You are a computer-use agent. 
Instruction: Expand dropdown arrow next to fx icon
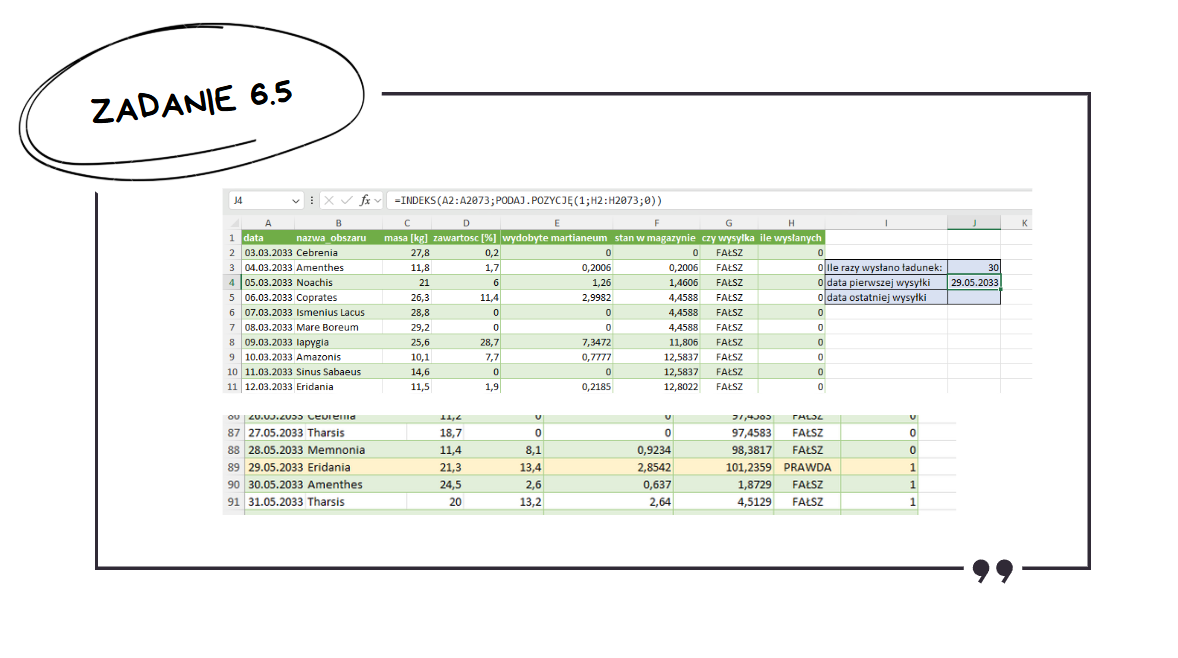click(380, 200)
